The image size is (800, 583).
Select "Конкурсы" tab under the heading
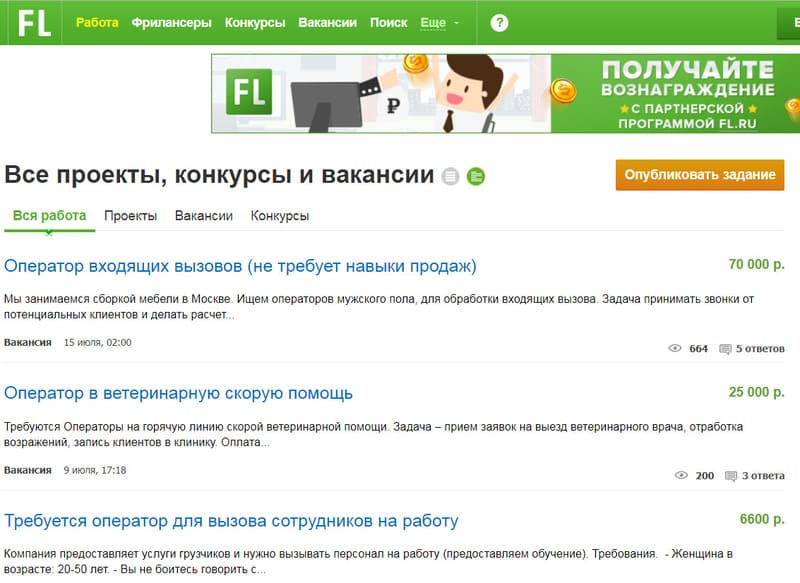tap(279, 216)
